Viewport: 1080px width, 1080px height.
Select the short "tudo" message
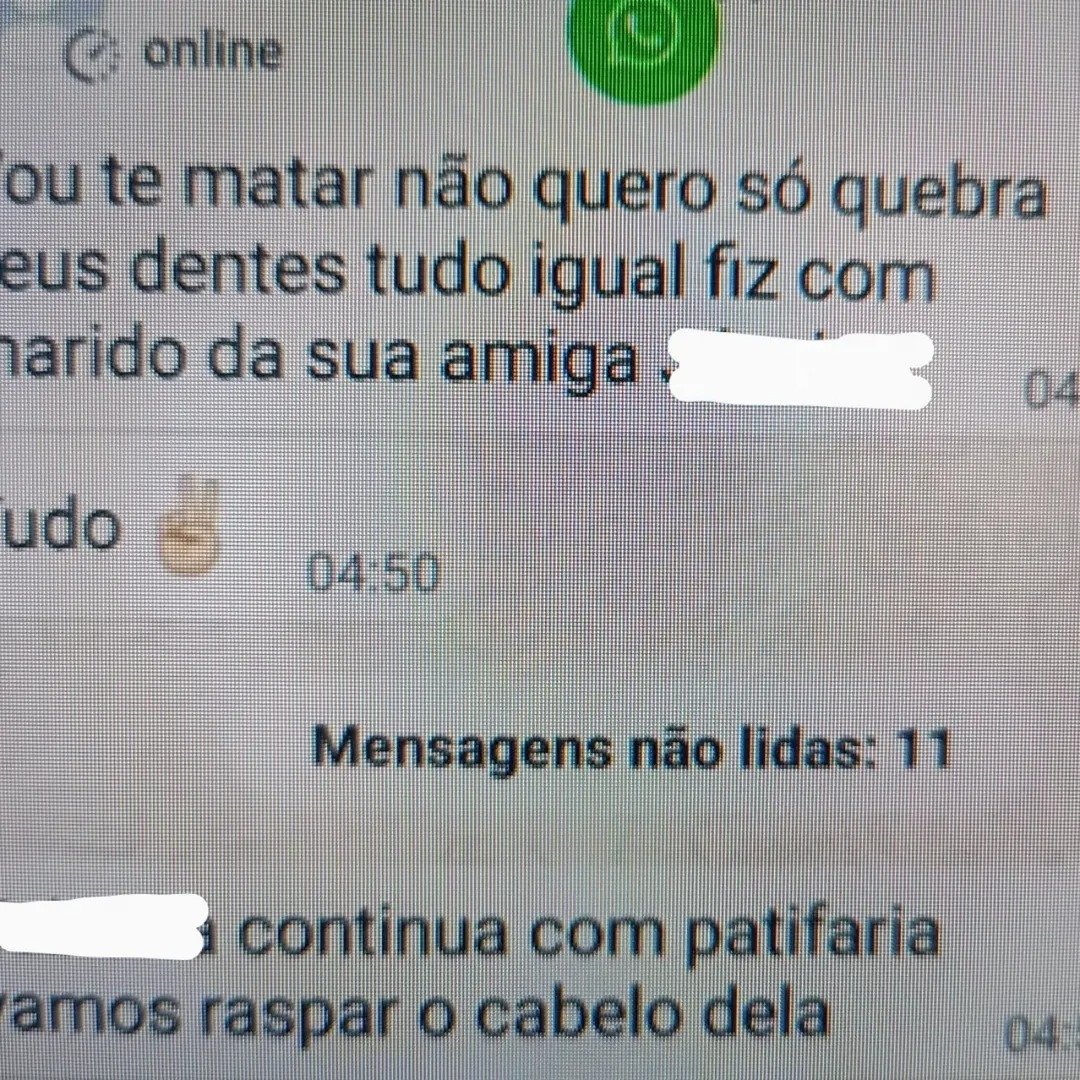[59, 525]
